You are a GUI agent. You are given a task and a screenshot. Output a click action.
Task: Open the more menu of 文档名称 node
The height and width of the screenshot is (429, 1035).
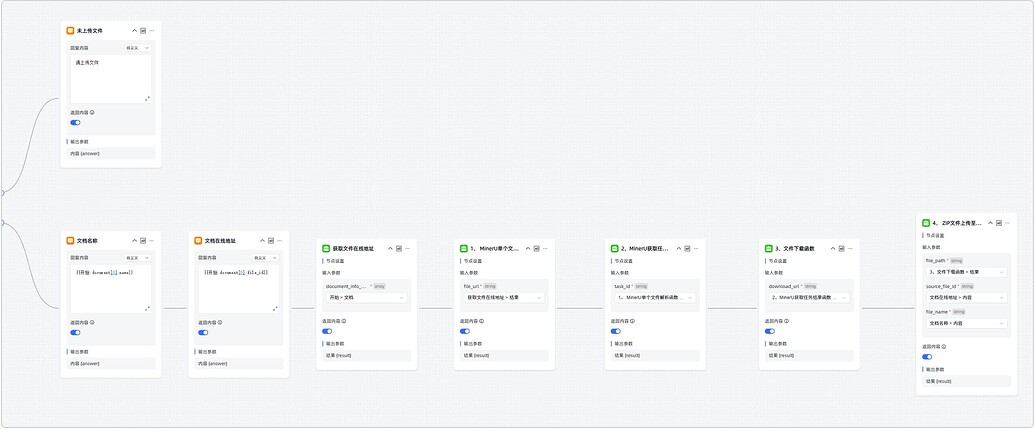[x=152, y=241]
